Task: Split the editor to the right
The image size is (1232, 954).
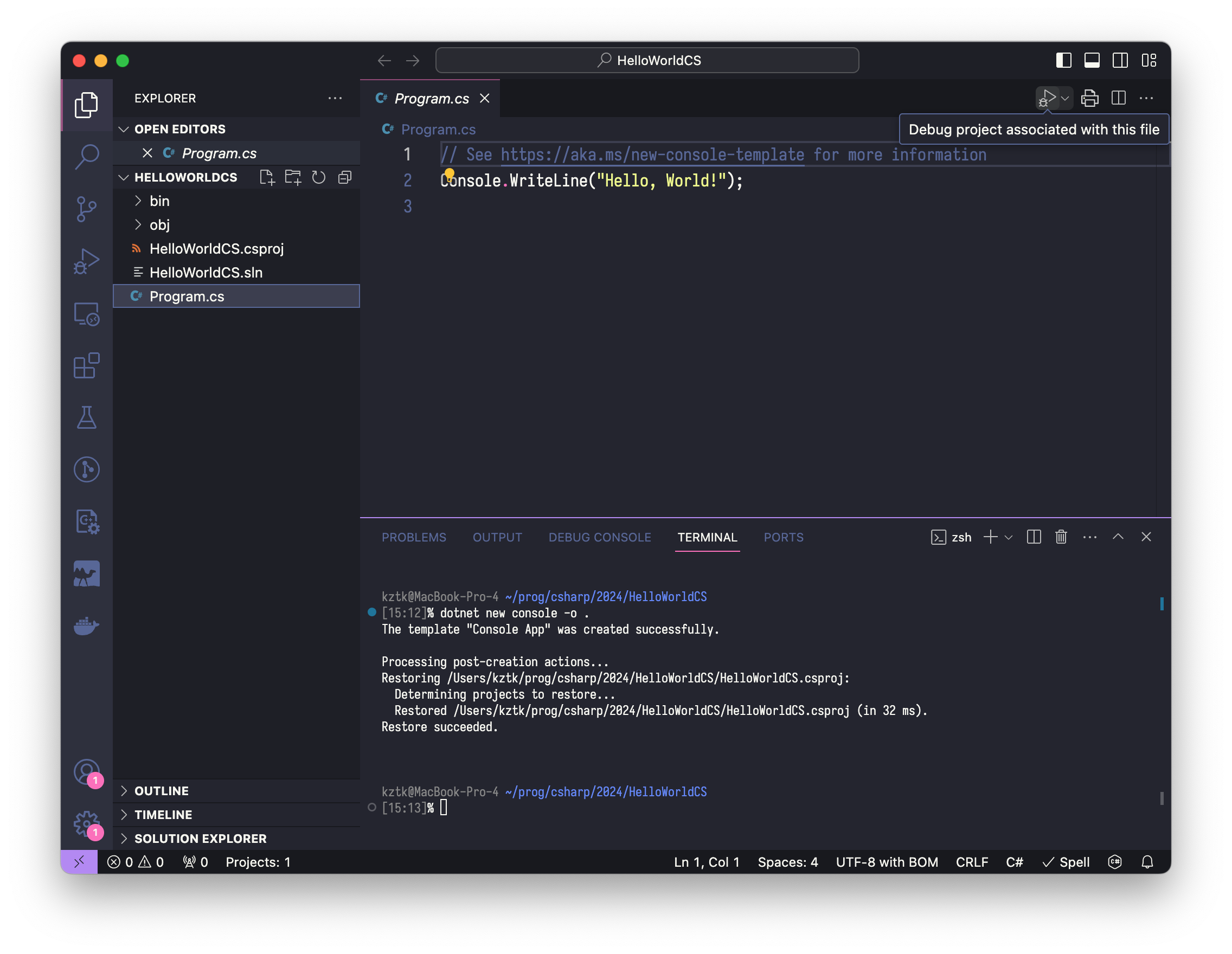Action: 1118,98
